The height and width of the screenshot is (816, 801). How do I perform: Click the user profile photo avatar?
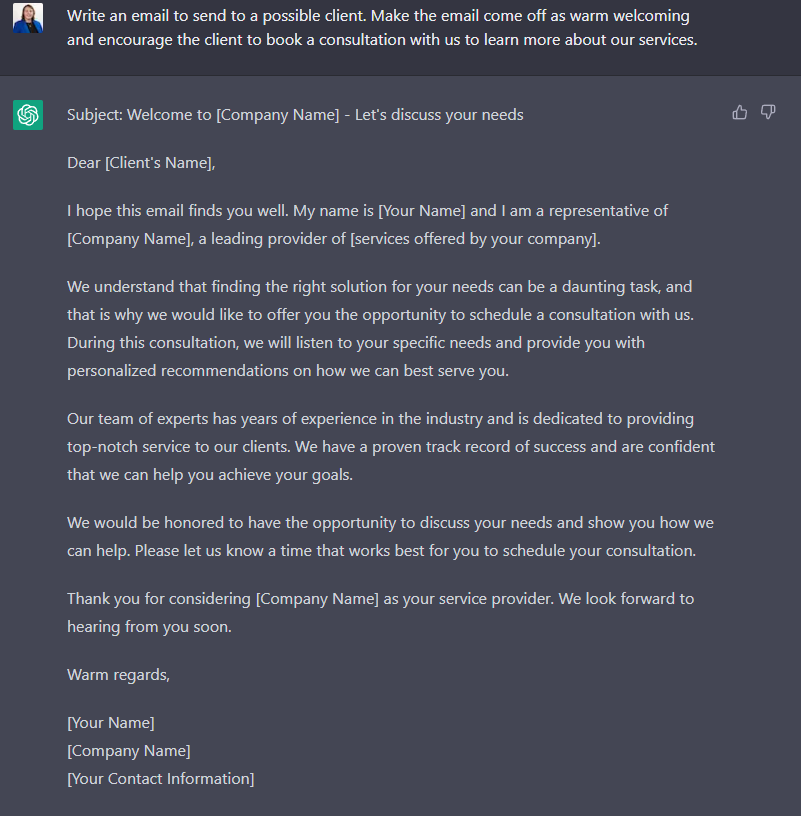[28, 18]
